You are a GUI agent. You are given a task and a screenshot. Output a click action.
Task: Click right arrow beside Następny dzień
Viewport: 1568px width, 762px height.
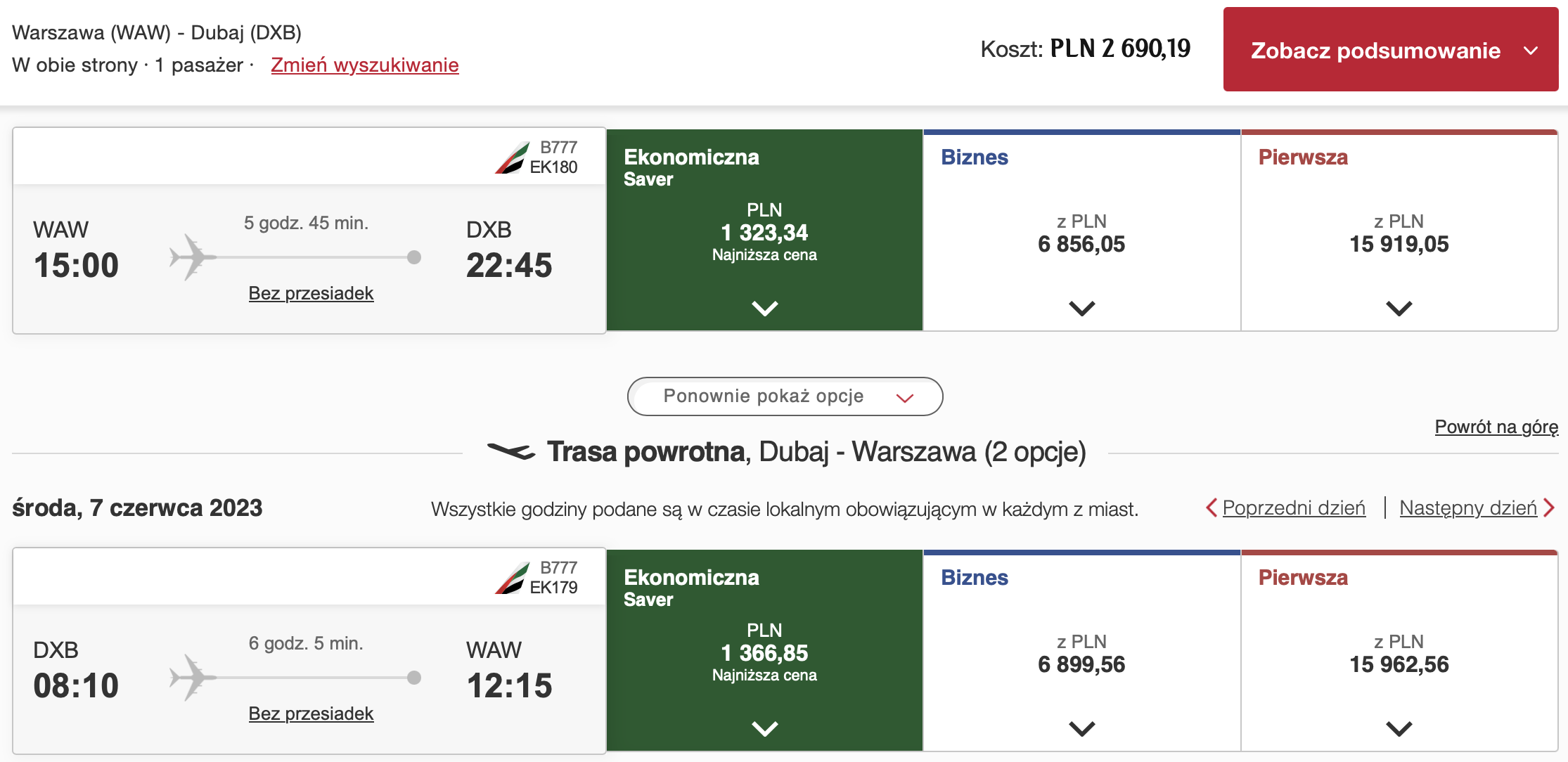(x=1549, y=508)
